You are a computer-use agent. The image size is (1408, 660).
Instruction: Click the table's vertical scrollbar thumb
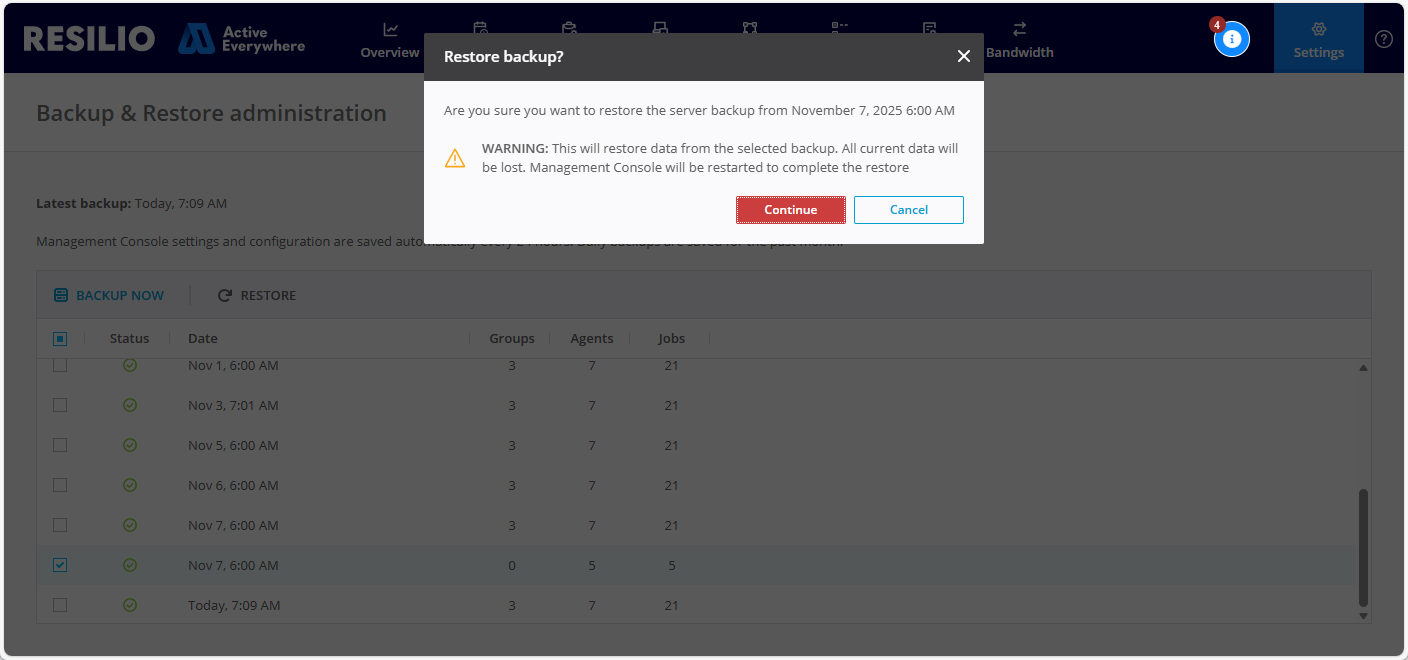pos(1362,546)
